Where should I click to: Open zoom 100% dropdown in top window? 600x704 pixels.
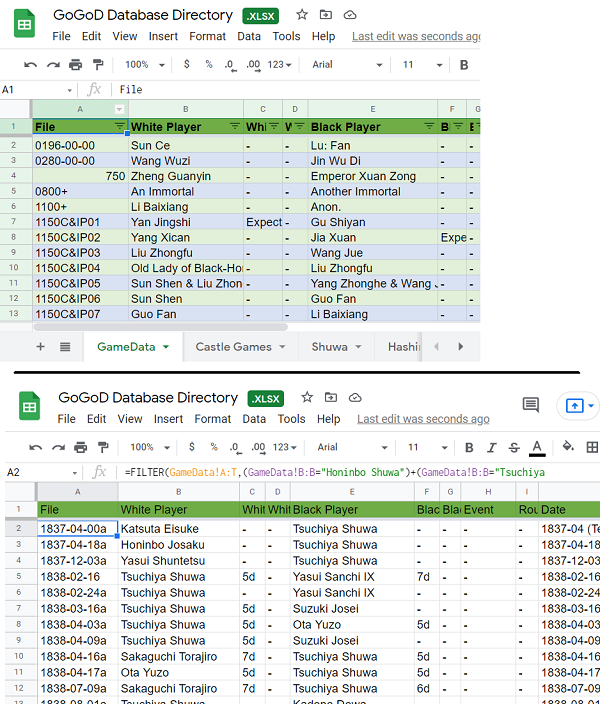coord(145,65)
